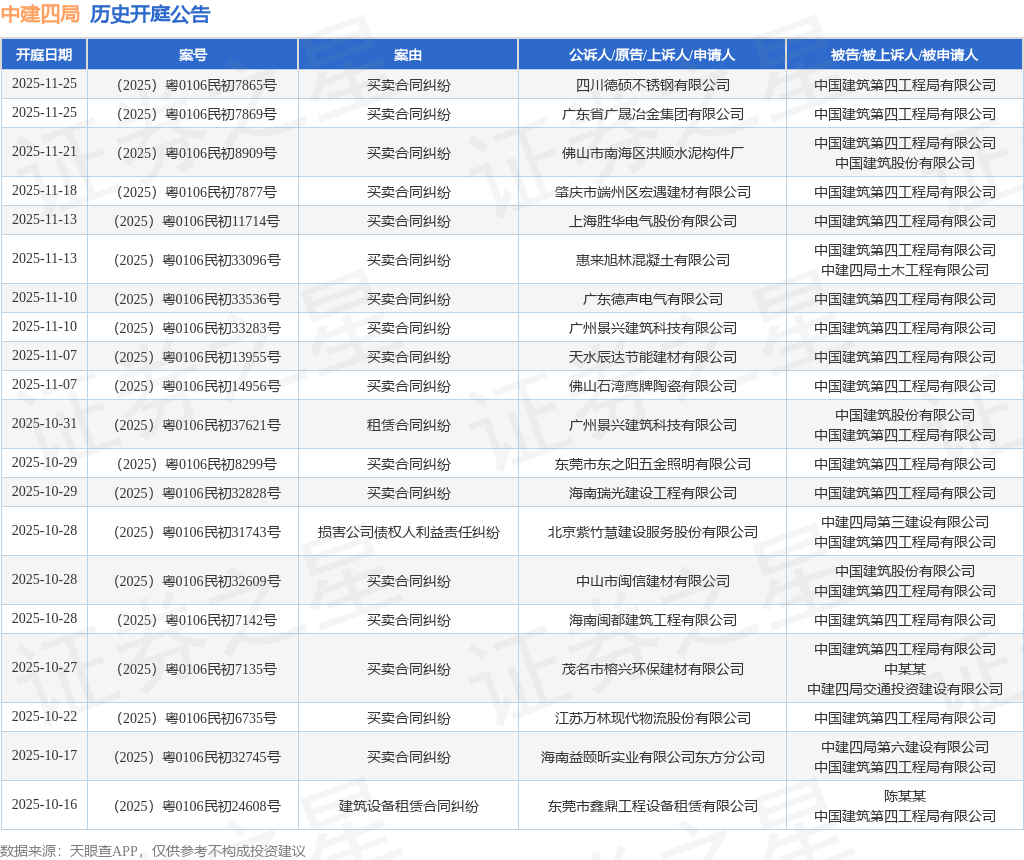Screen dimensions: 1024x860
Task: Select the 开庭日期 column header
Action: [x=44, y=55]
